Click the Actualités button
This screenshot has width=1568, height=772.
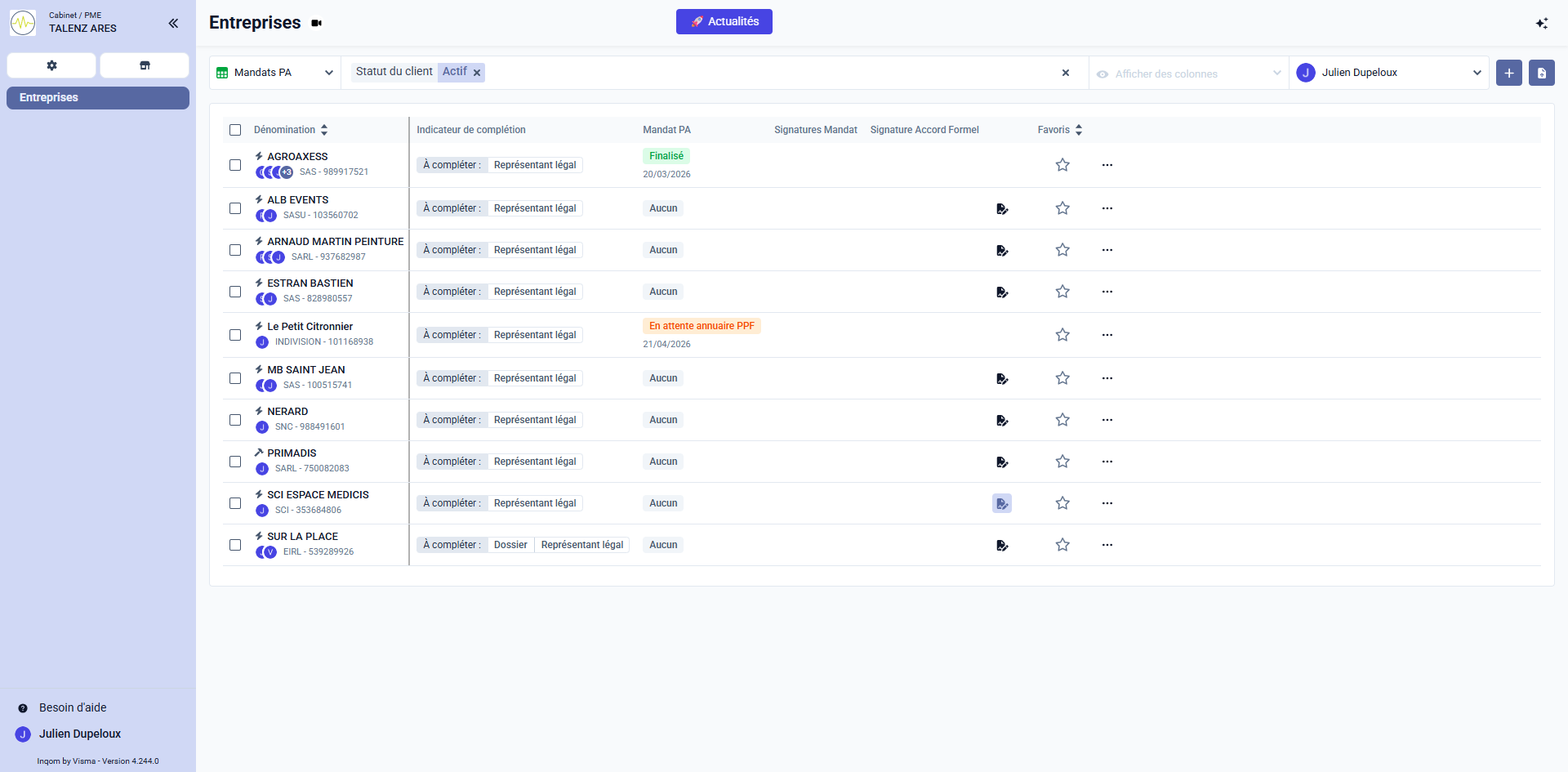coord(724,21)
